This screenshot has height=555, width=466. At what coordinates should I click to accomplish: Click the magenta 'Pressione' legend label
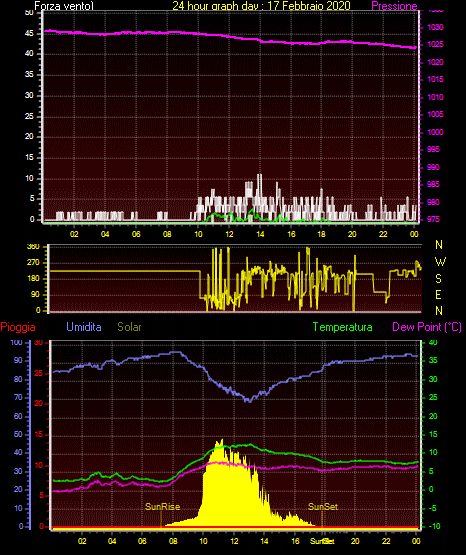click(394, 6)
